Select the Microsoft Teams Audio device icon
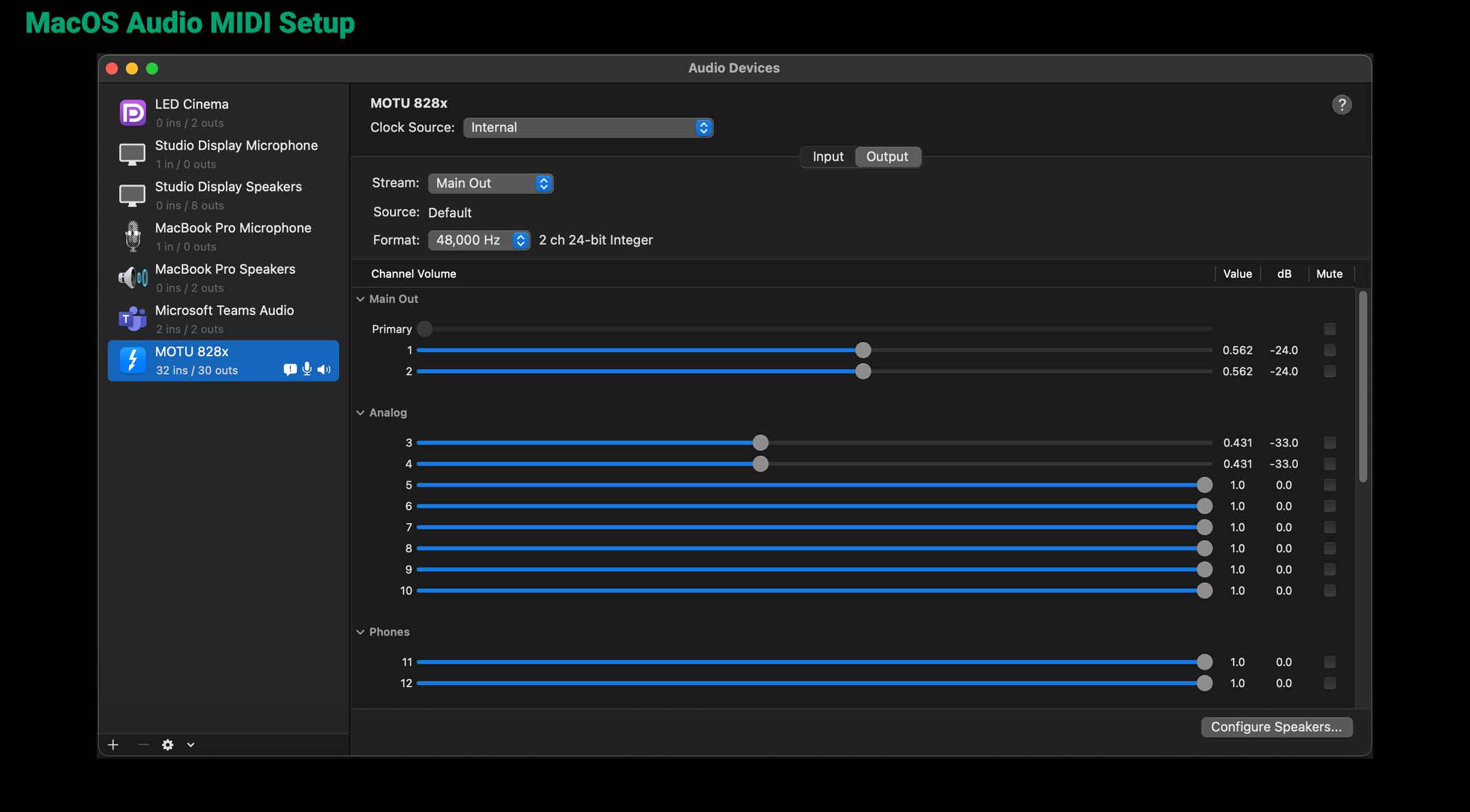Image resolution: width=1470 pixels, height=812 pixels. tap(132, 319)
